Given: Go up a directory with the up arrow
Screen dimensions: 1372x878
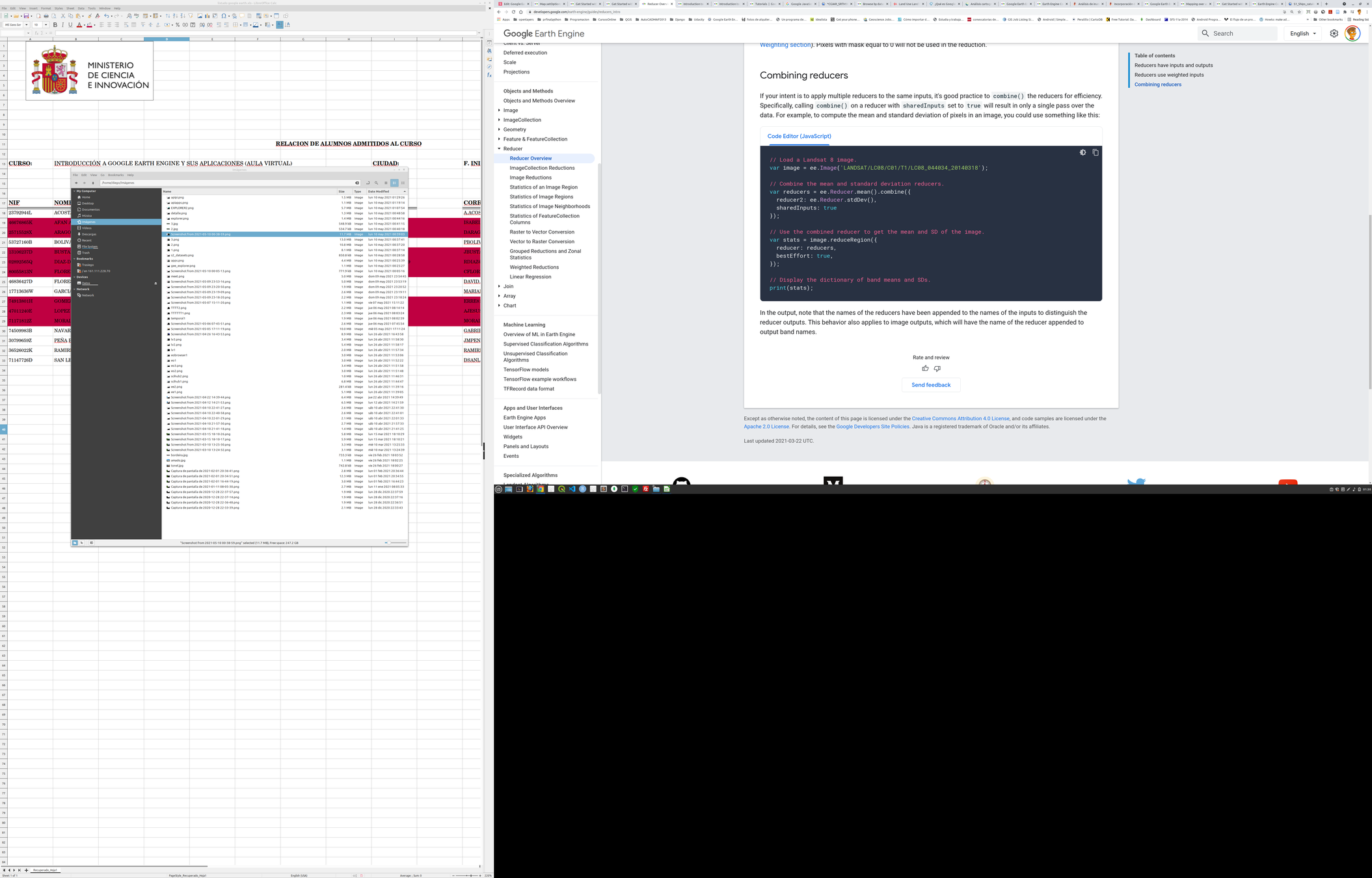Looking at the screenshot, I should click(93, 183).
